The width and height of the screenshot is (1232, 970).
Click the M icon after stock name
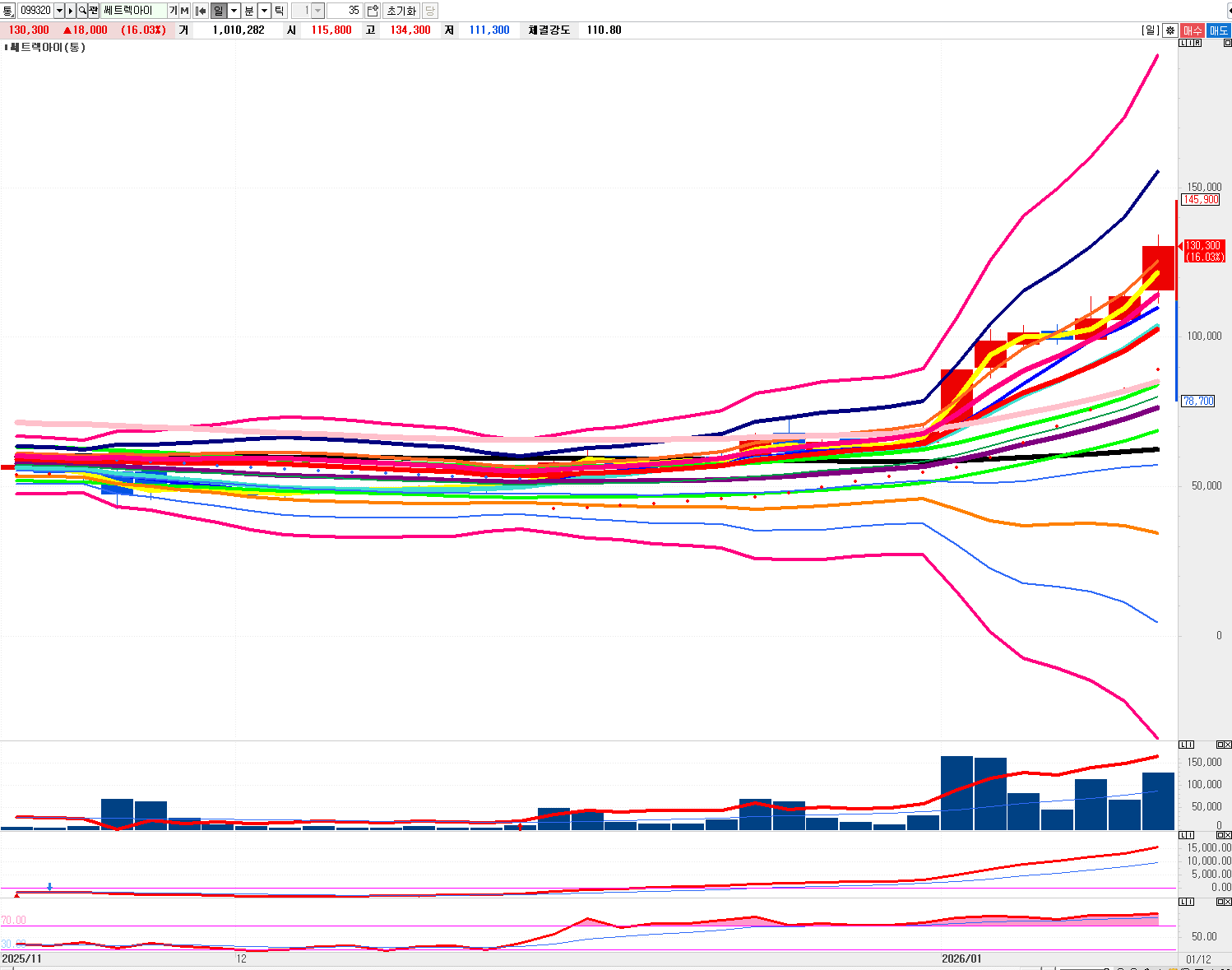[184, 11]
